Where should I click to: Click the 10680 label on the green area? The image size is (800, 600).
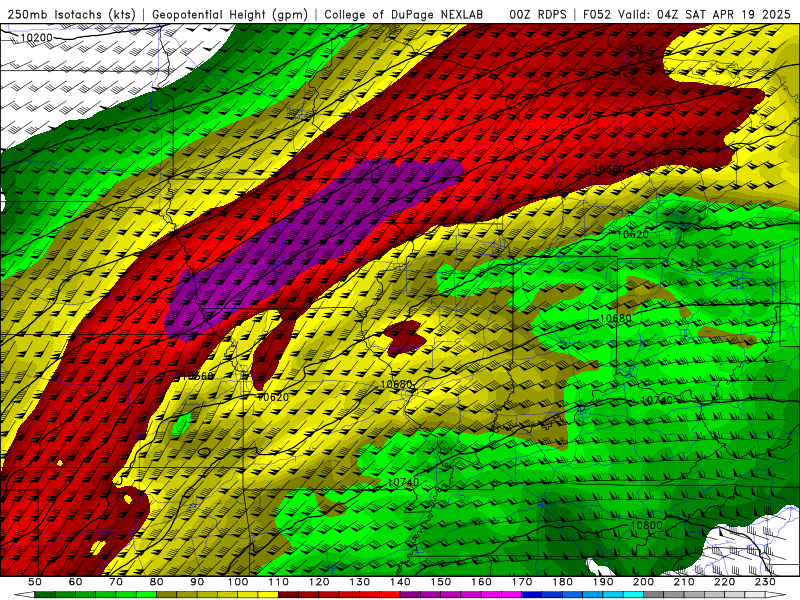tap(615, 318)
